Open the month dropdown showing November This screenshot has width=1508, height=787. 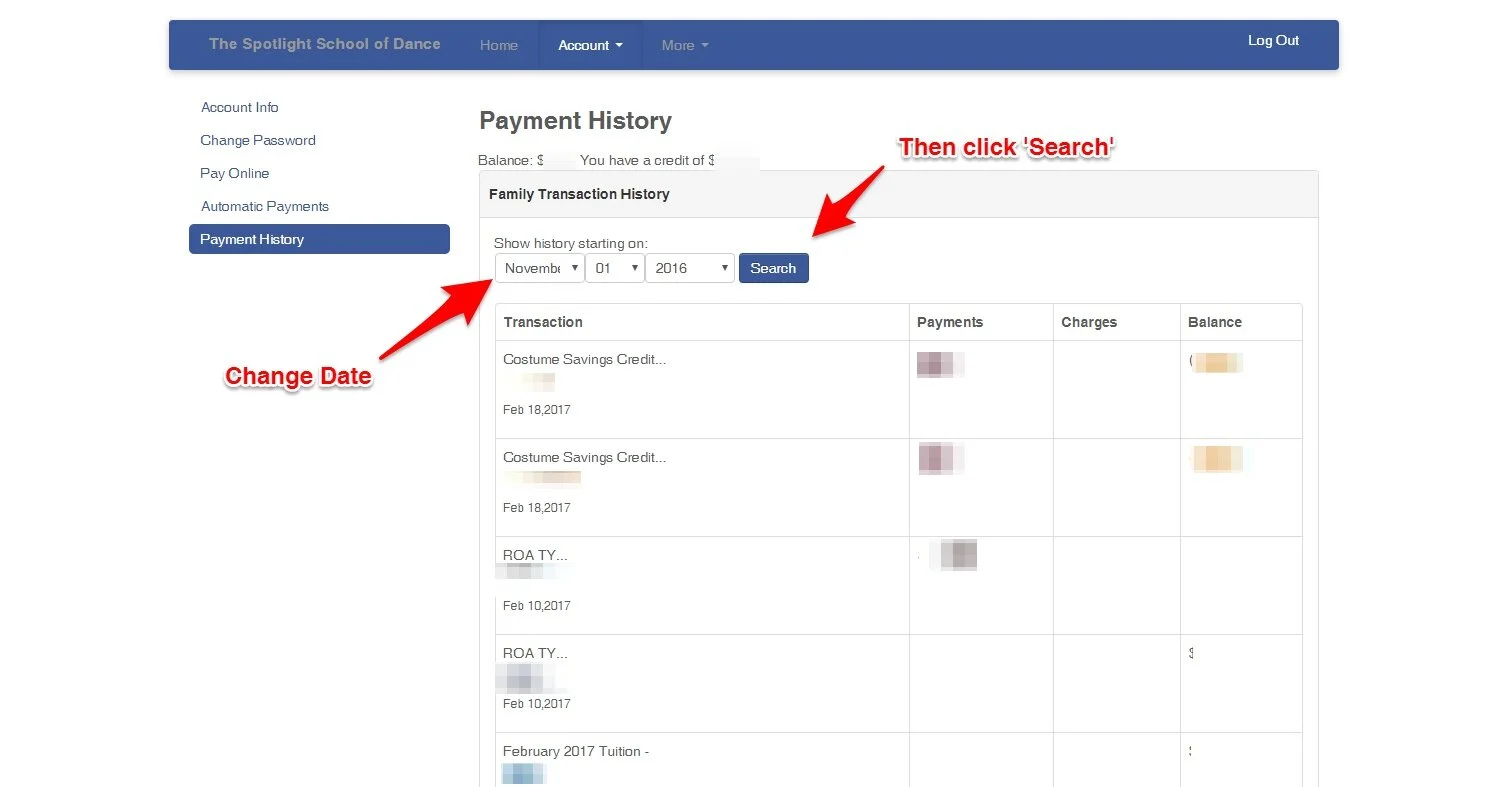click(x=540, y=268)
